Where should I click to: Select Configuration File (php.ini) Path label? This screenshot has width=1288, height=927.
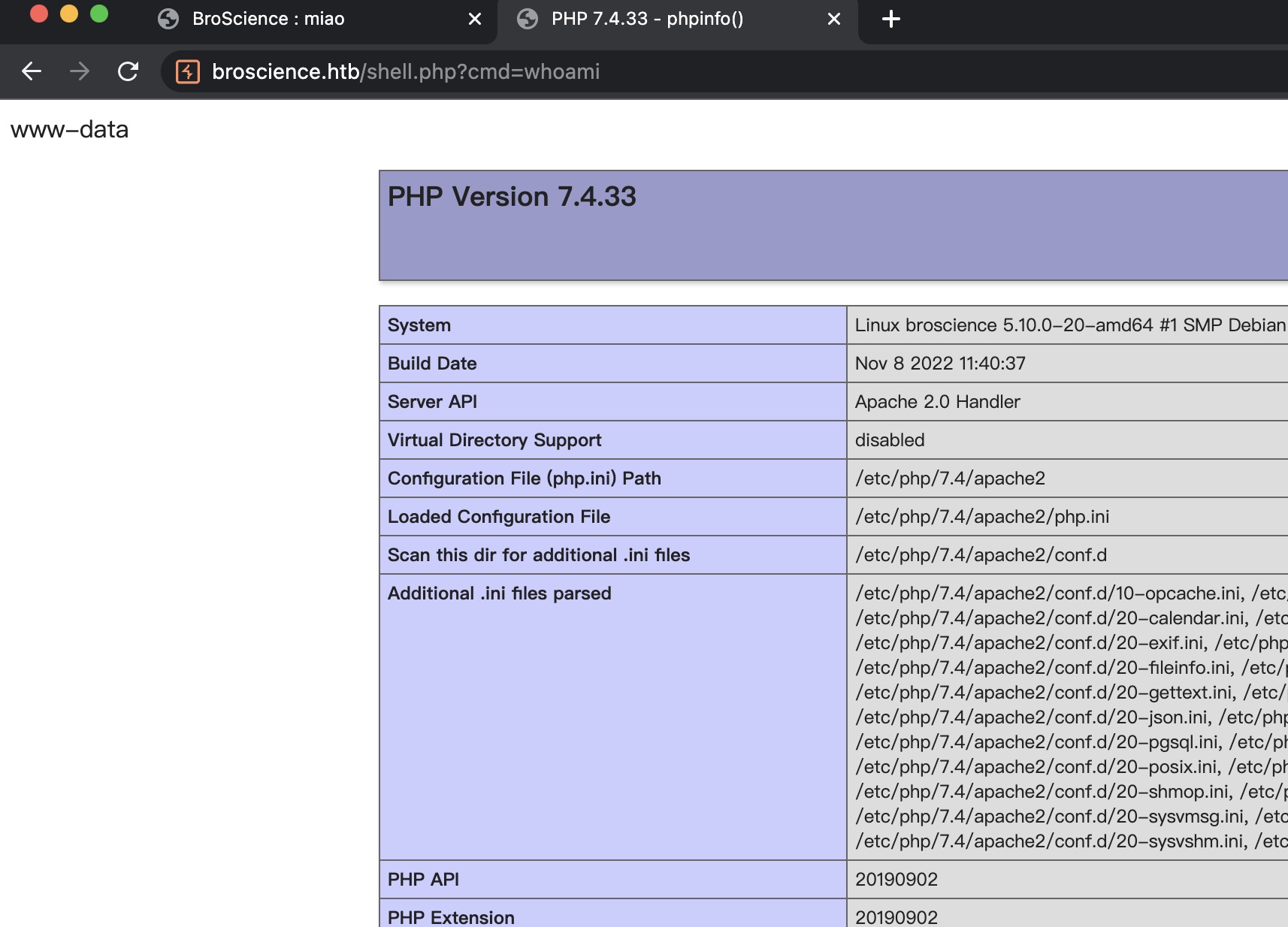tap(525, 479)
